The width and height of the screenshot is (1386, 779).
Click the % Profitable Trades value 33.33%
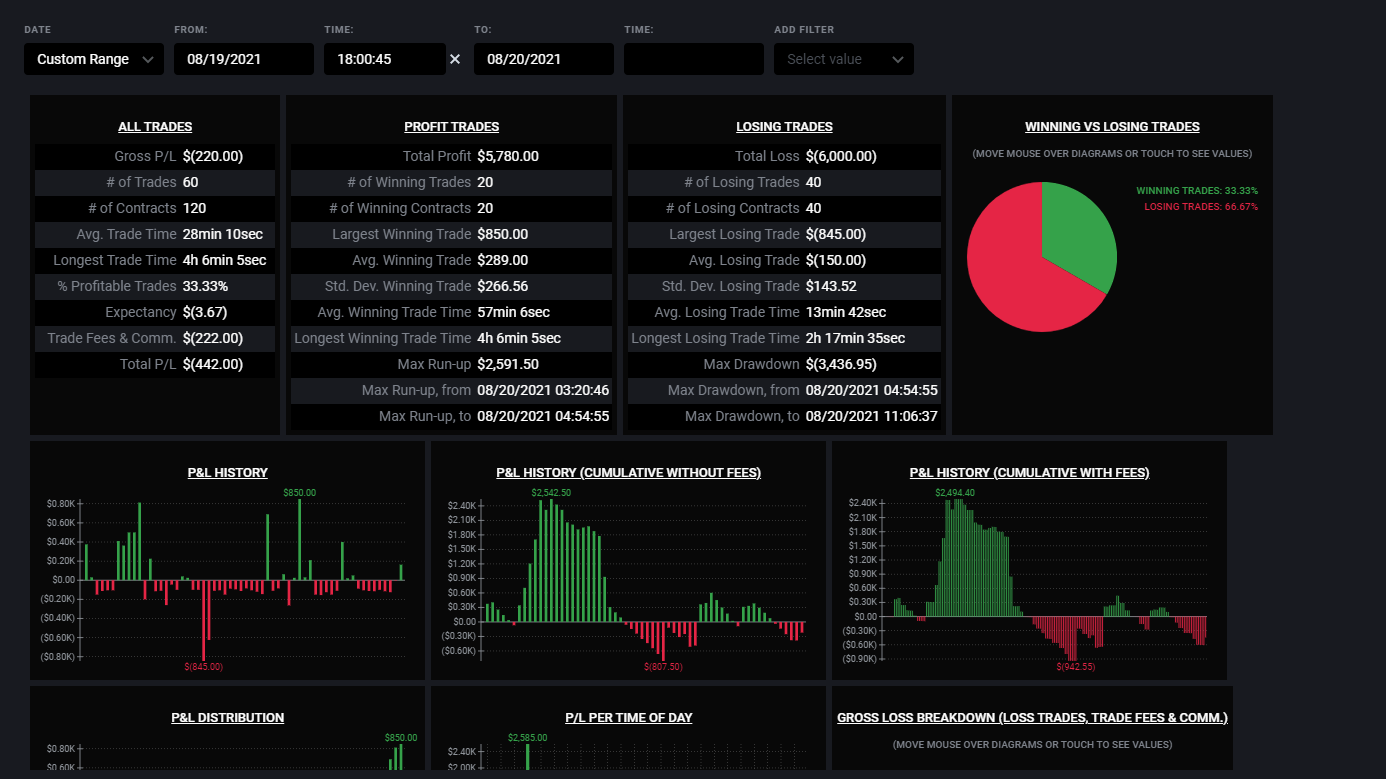[x=206, y=286]
